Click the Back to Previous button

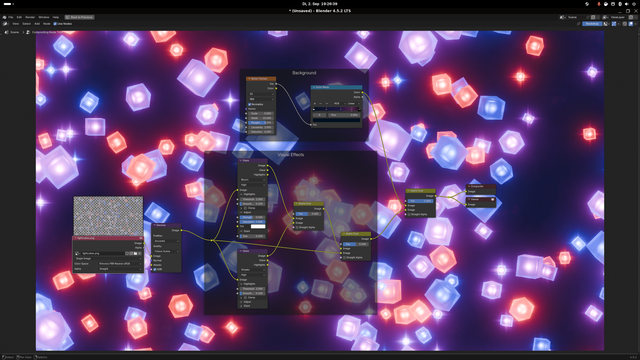80,17
